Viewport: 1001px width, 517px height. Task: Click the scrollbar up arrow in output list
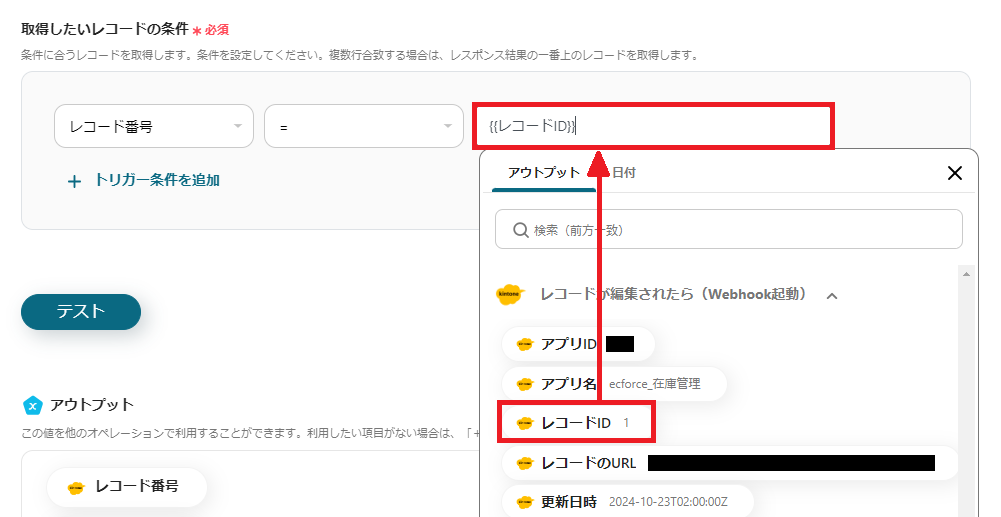(x=967, y=274)
